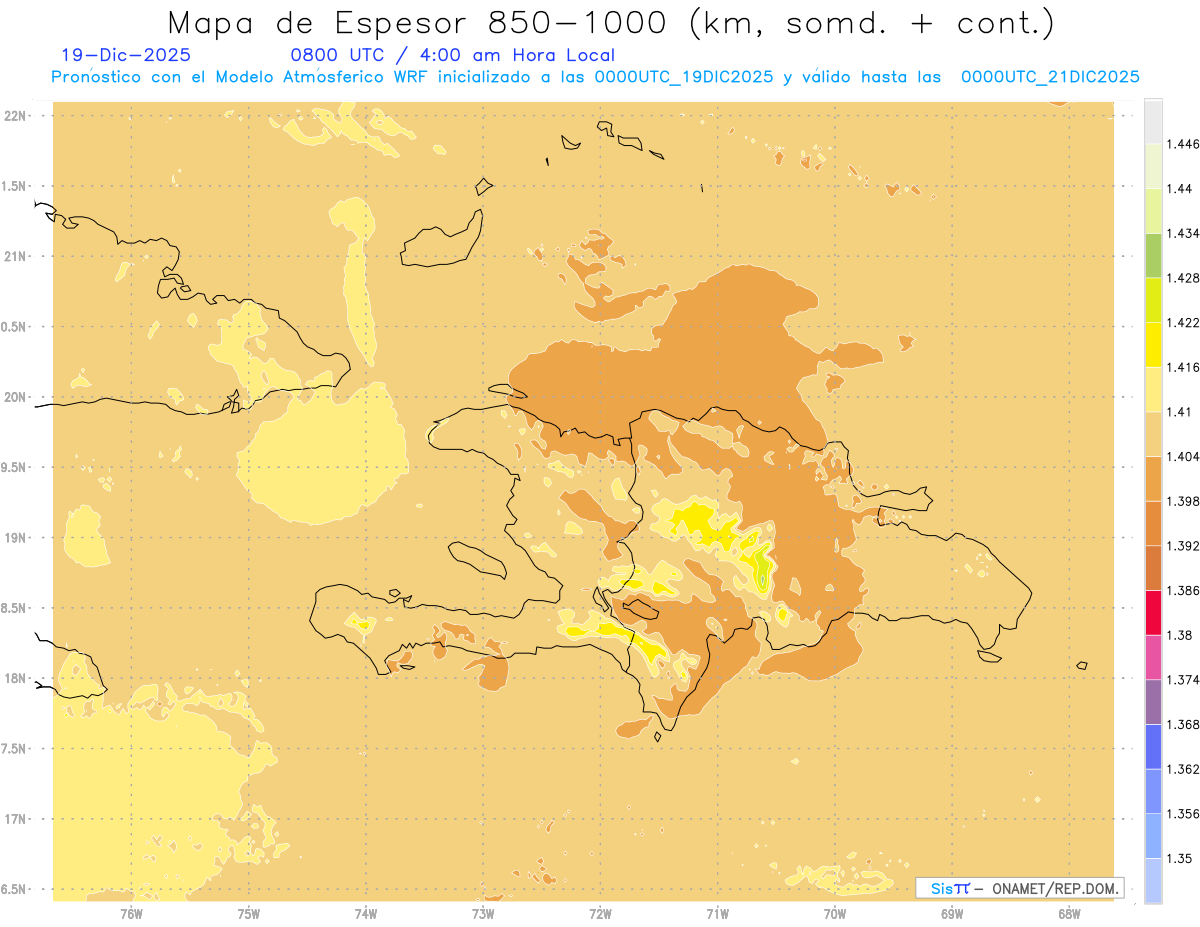This screenshot has width=1200, height=927.
Task: Click the latitude label '8.5N'
Action: click(x=14, y=608)
